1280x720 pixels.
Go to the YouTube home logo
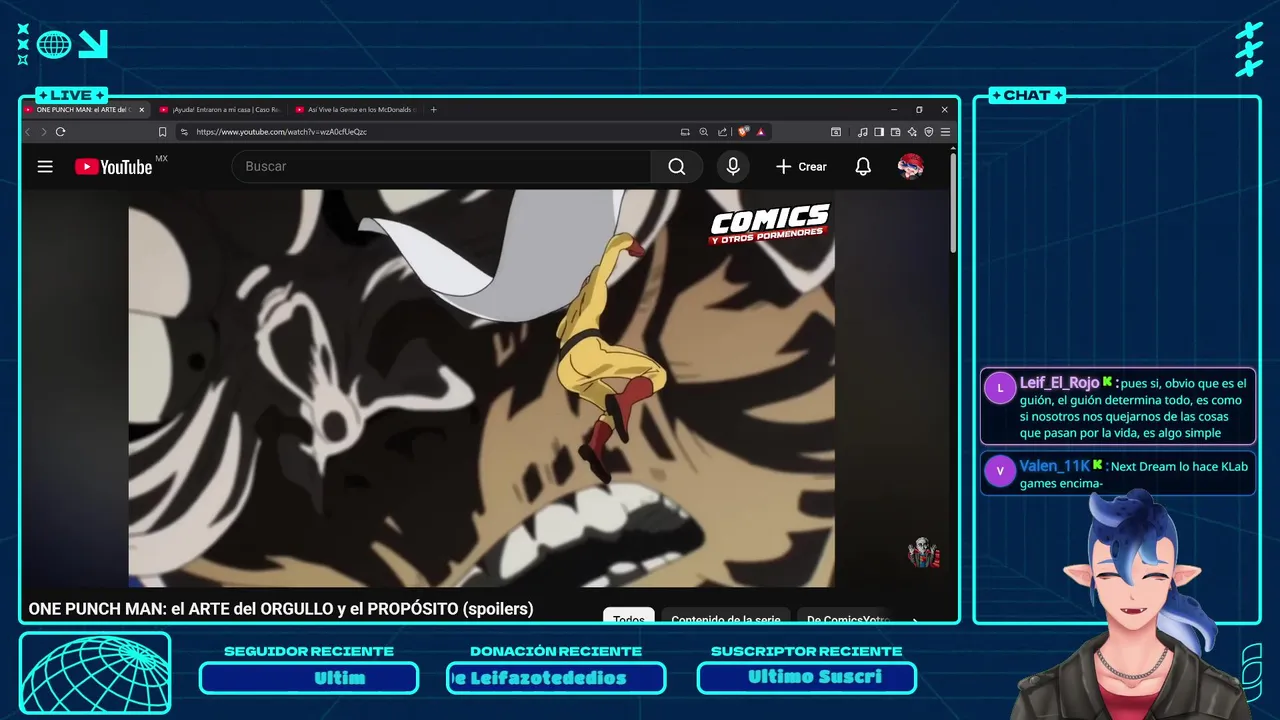pyautogui.click(x=113, y=167)
